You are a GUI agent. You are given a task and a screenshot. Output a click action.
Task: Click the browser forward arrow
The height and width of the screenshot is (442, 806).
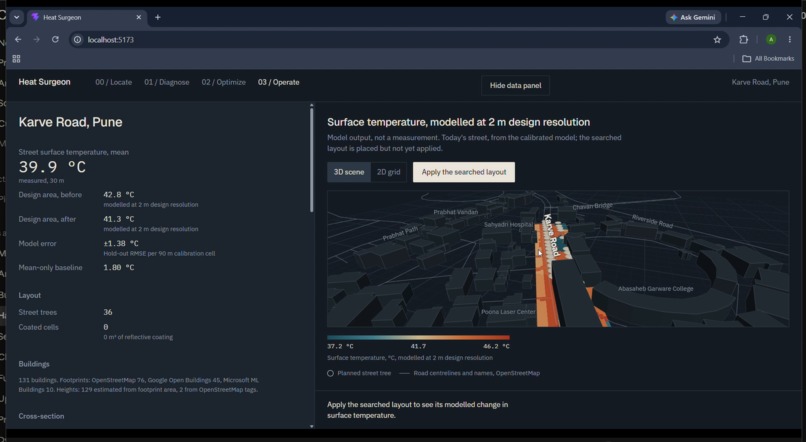point(36,40)
